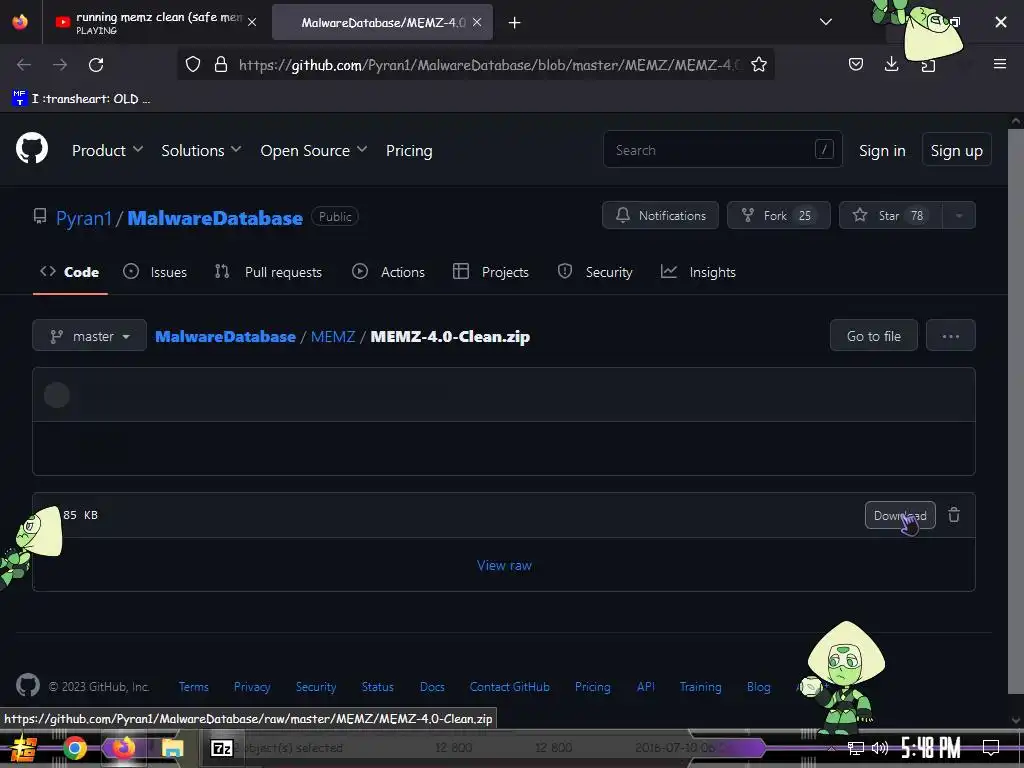Open 7-Zip from the taskbar

(x=222, y=748)
